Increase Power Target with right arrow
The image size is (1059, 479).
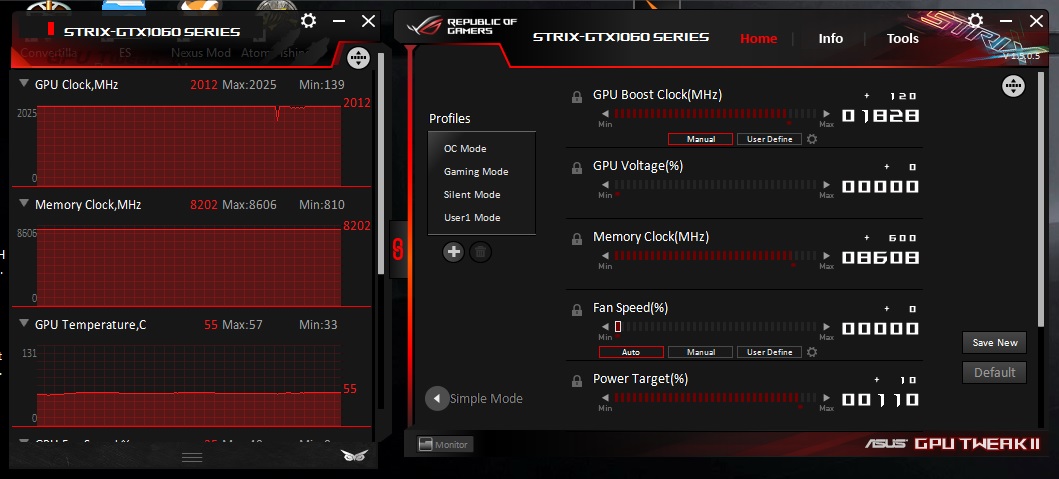pos(827,397)
